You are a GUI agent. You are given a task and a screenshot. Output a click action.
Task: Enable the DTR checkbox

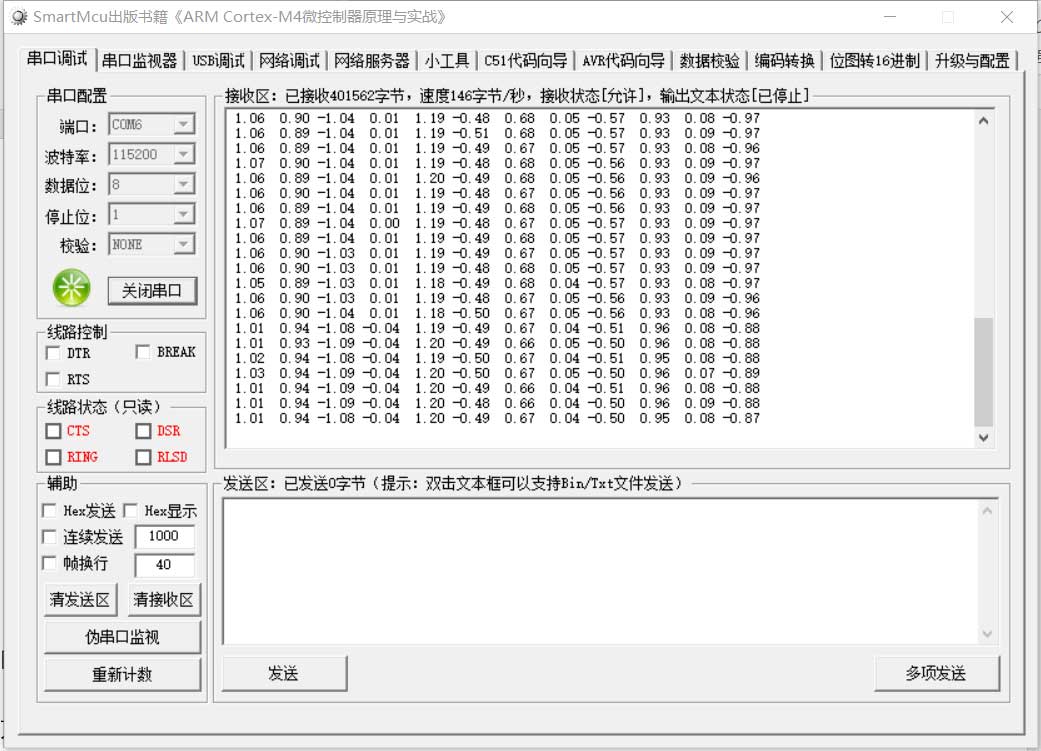pyautogui.click(x=53, y=353)
